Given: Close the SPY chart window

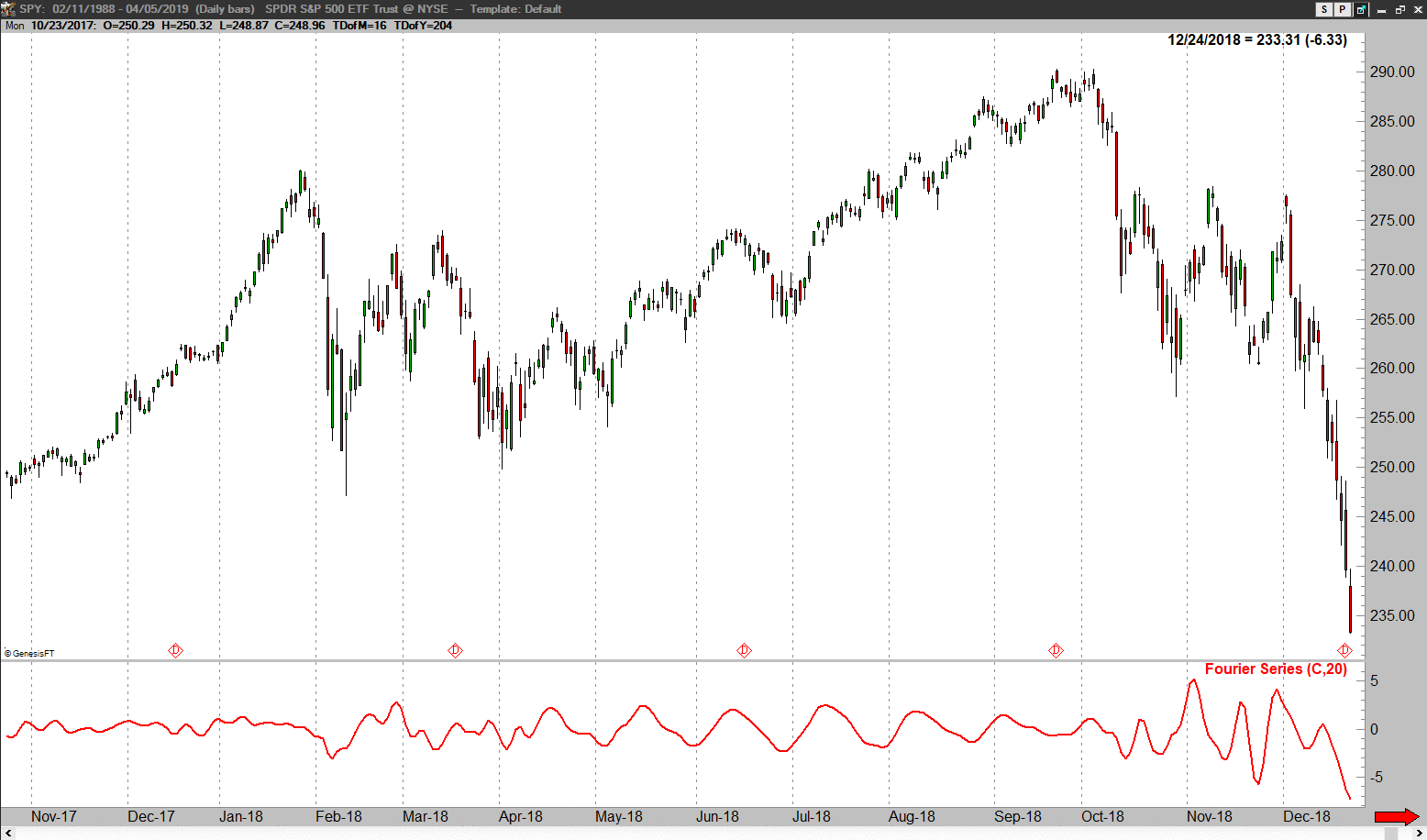Looking at the screenshot, I should (x=1417, y=9).
